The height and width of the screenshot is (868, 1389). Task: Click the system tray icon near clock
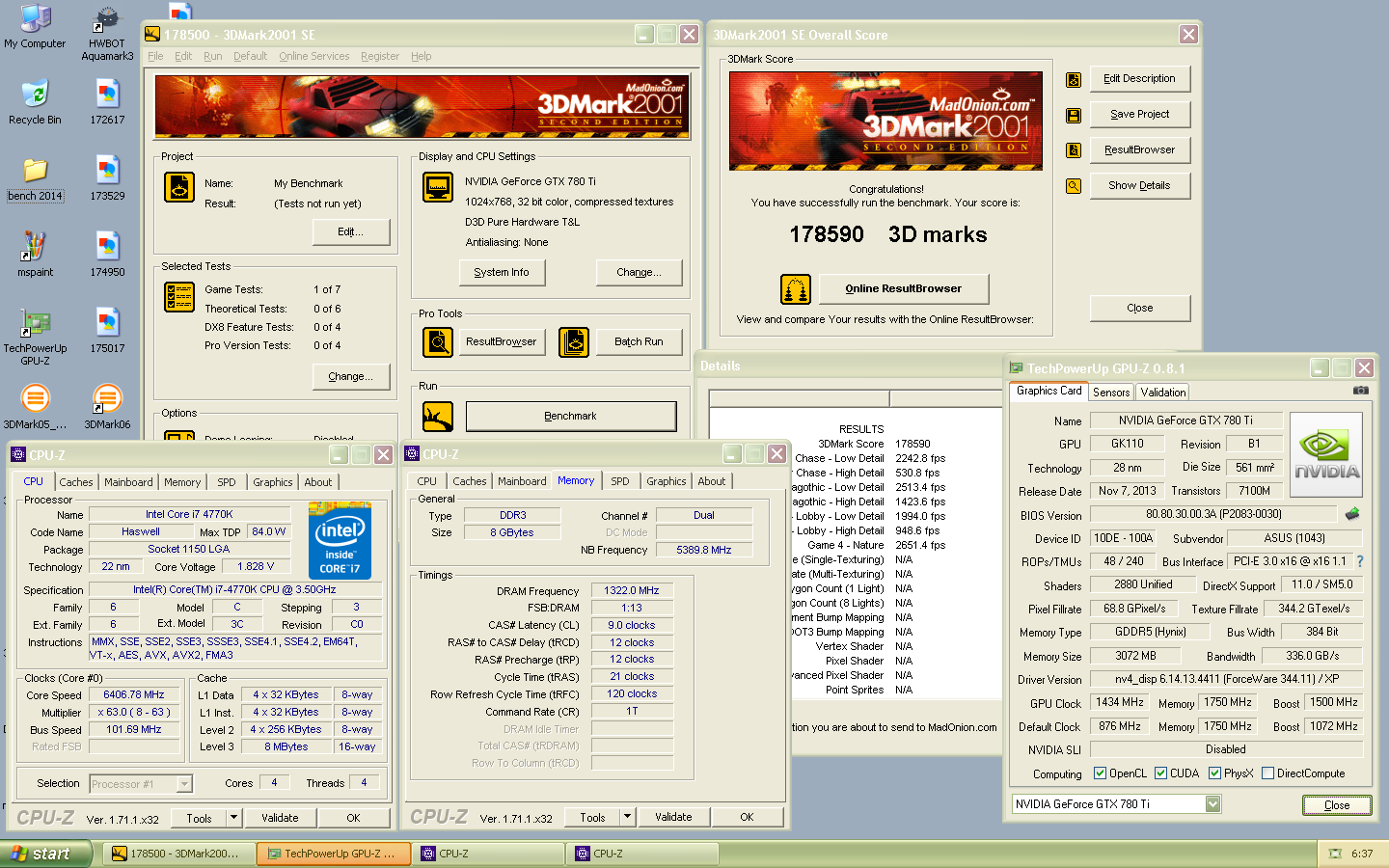point(1336,854)
